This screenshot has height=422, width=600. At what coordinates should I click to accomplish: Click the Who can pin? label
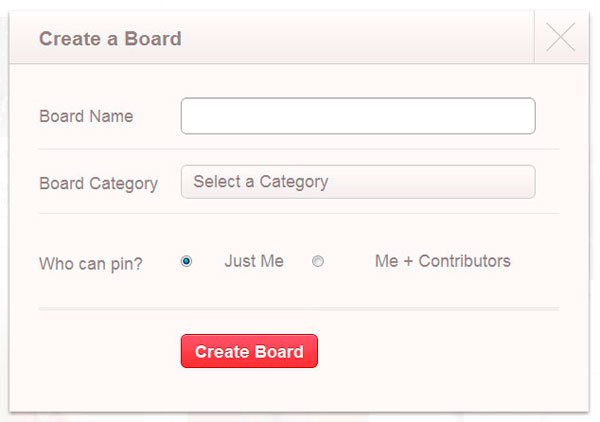91,265
